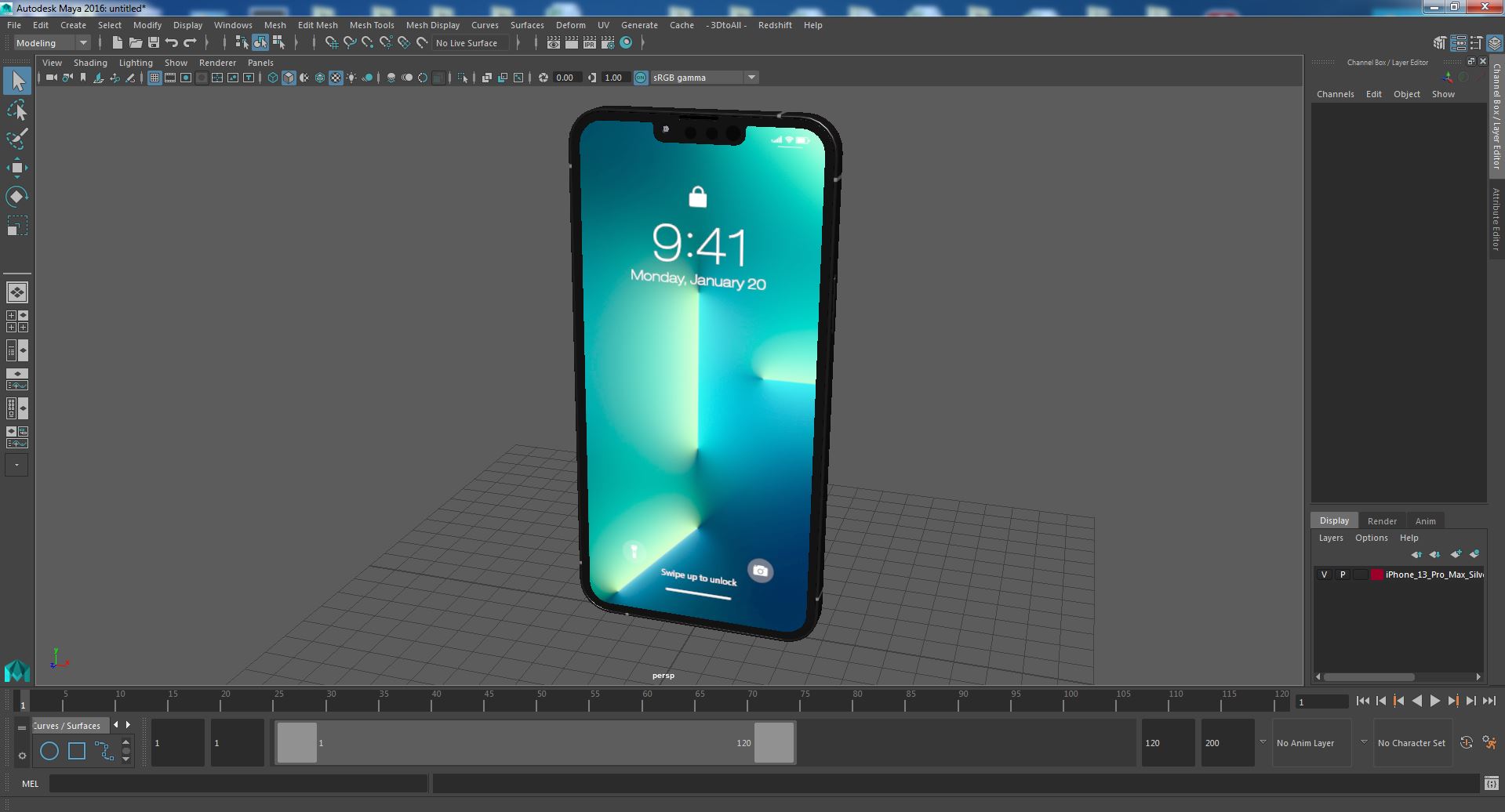Click the layer editor horizontal scrollbar
1505x812 pixels.
tap(1369, 676)
